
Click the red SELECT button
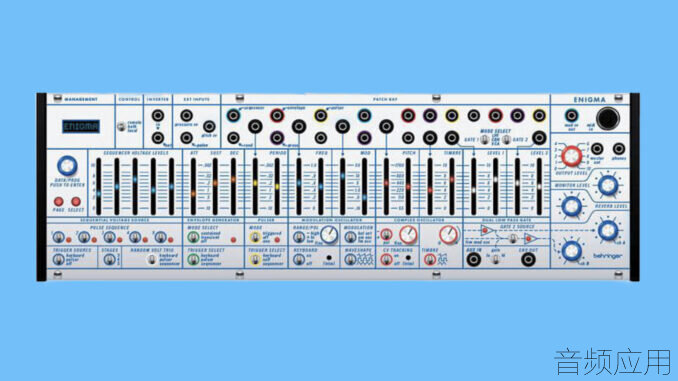coord(76,202)
